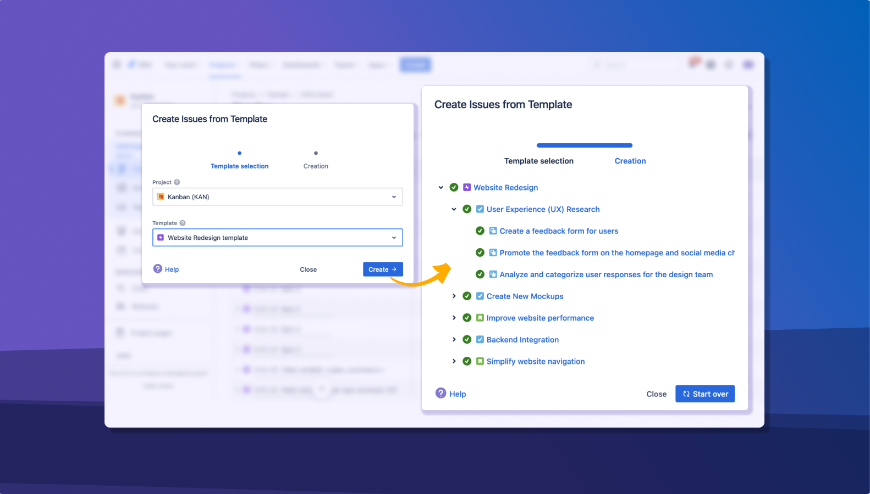
Task: Click the help question mark in the right dialog
Action: click(x=441, y=394)
